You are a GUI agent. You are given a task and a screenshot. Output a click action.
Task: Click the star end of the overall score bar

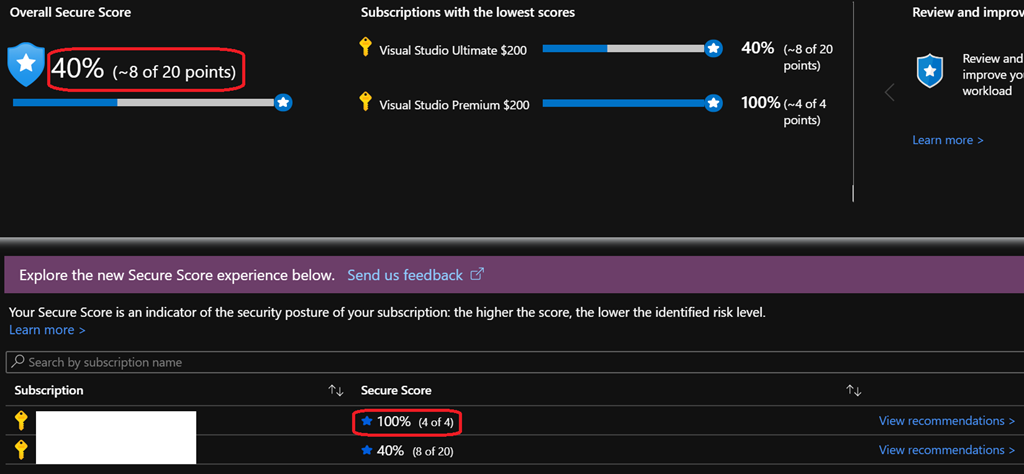click(x=283, y=102)
